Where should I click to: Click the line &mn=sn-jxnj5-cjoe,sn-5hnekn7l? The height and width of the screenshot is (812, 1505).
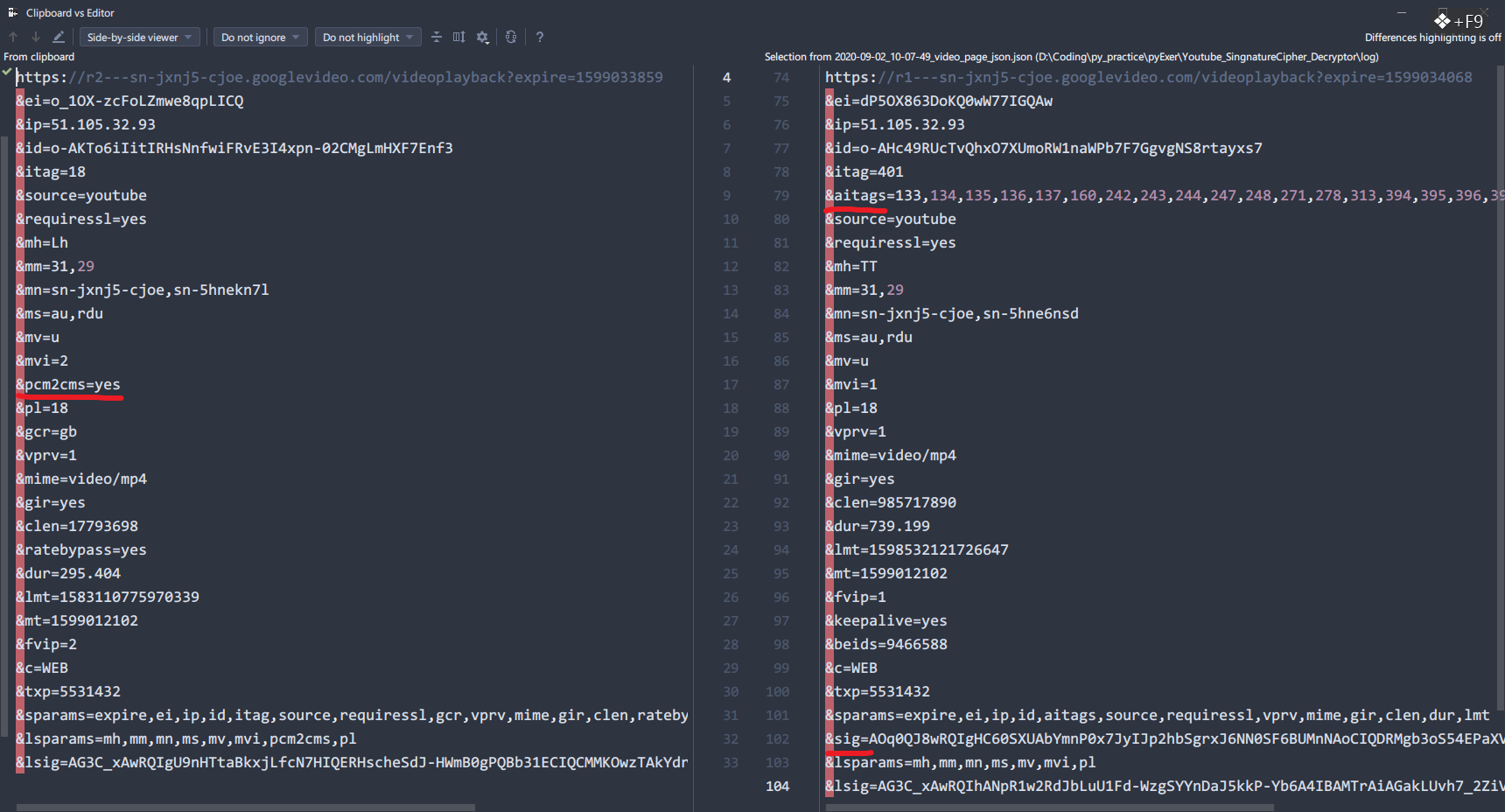(143, 290)
